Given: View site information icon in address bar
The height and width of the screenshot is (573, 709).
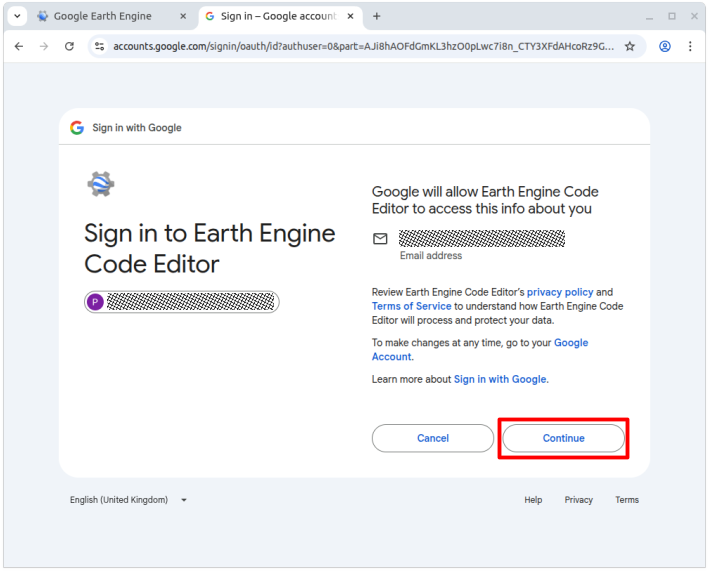Looking at the screenshot, I should (98, 46).
